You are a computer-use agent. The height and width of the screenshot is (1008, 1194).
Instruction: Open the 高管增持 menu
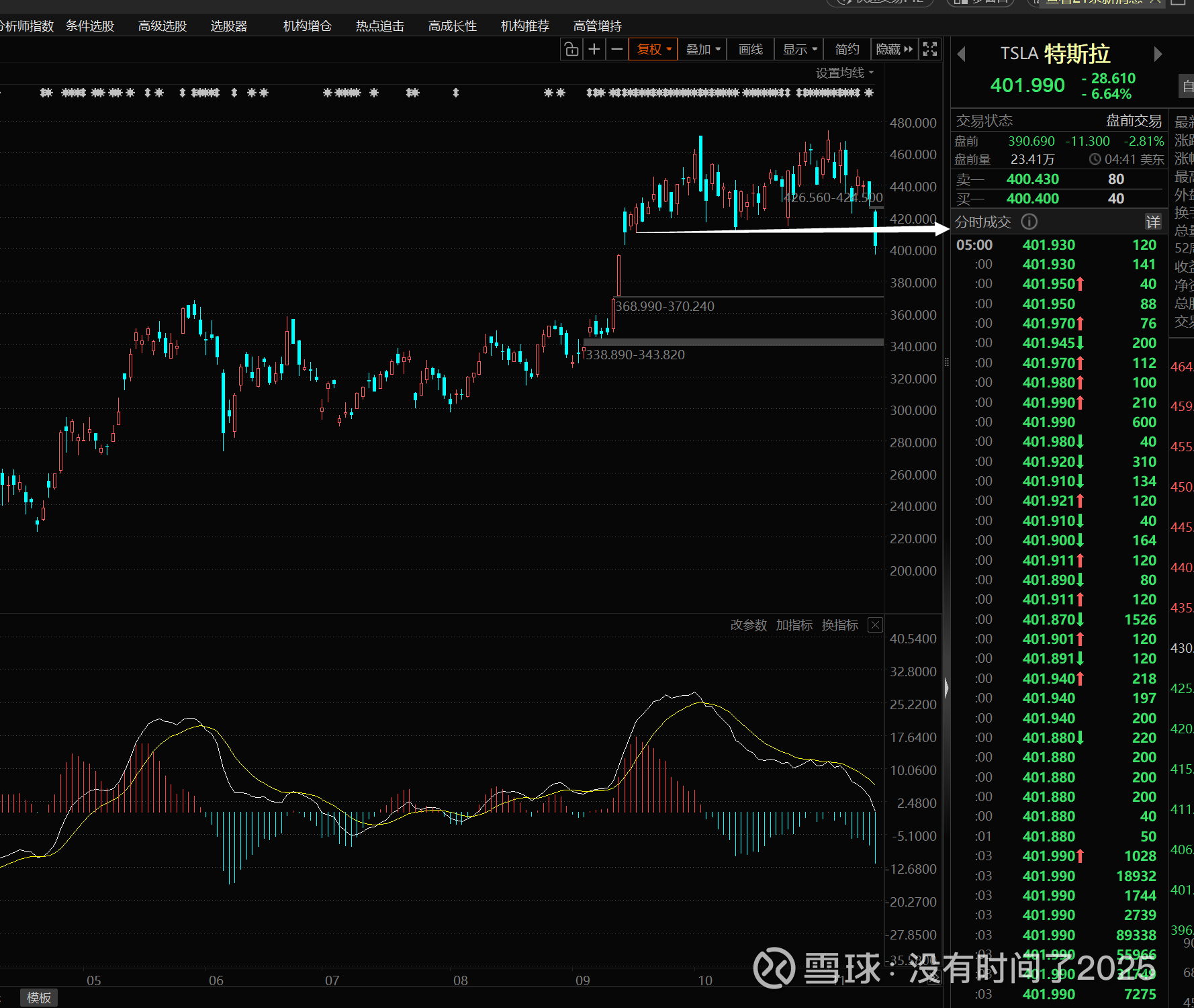(598, 26)
